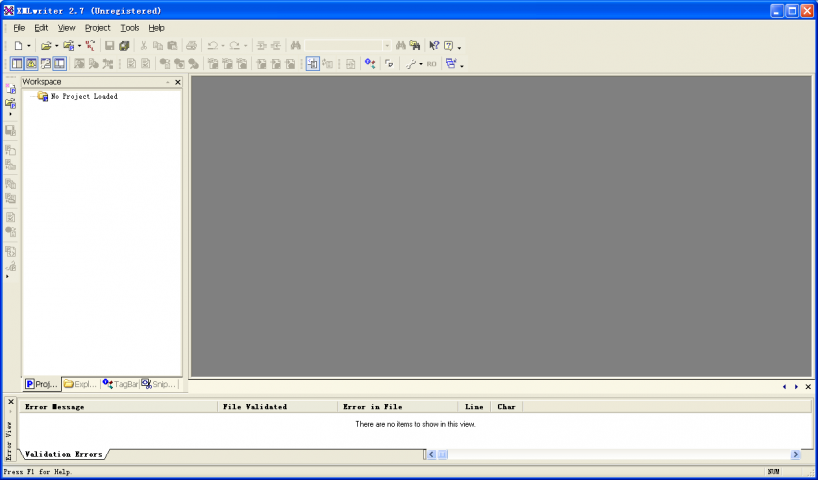Close the Error View panel
The height and width of the screenshot is (480, 818).
[x=11, y=402]
